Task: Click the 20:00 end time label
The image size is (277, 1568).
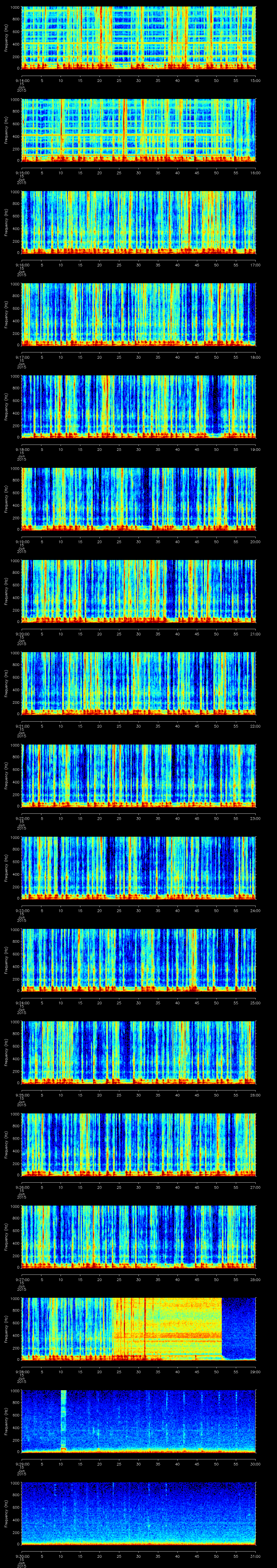Action: click(x=255, y=542)
